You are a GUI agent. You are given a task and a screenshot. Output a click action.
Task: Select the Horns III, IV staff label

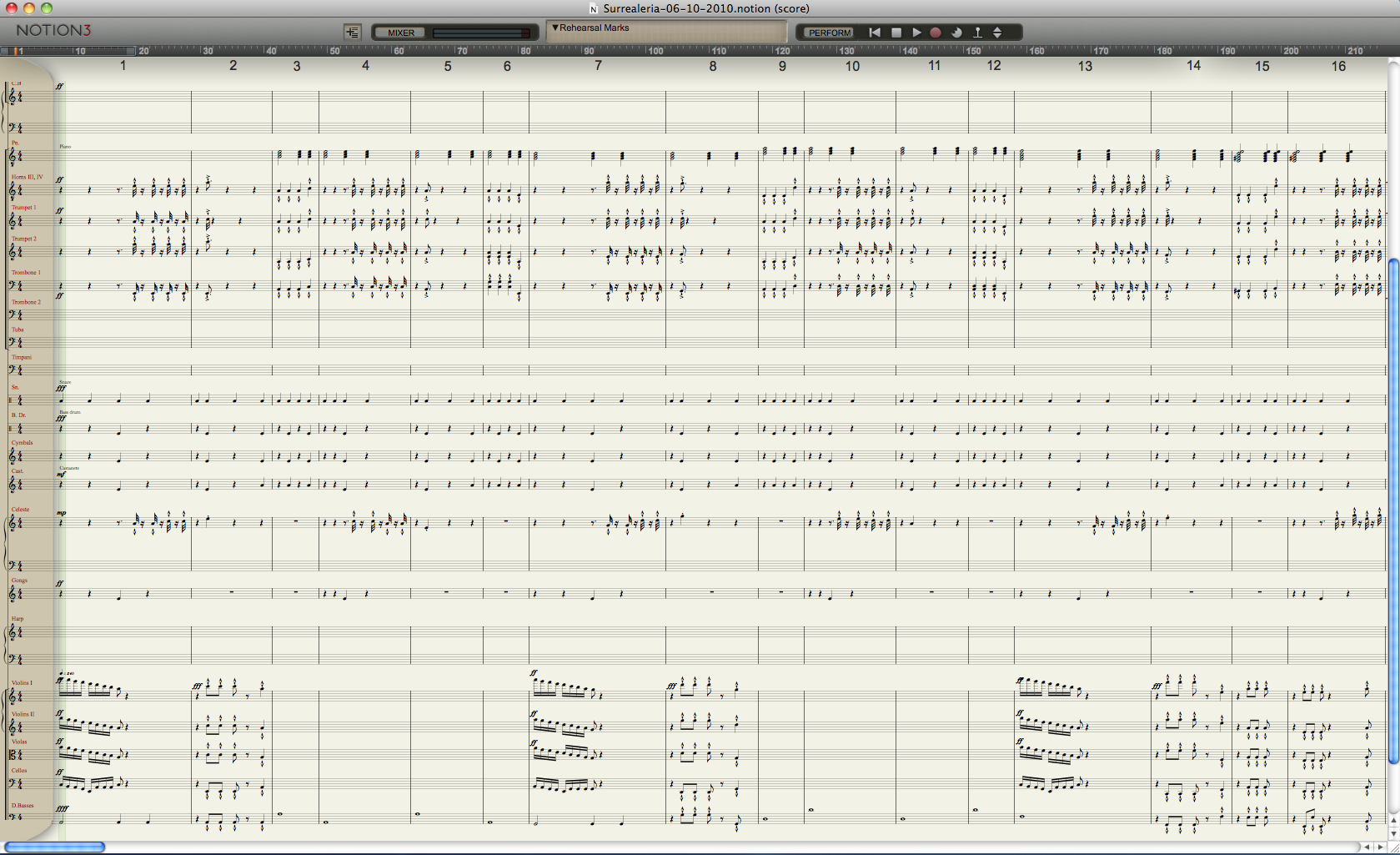tap(27, 177)
